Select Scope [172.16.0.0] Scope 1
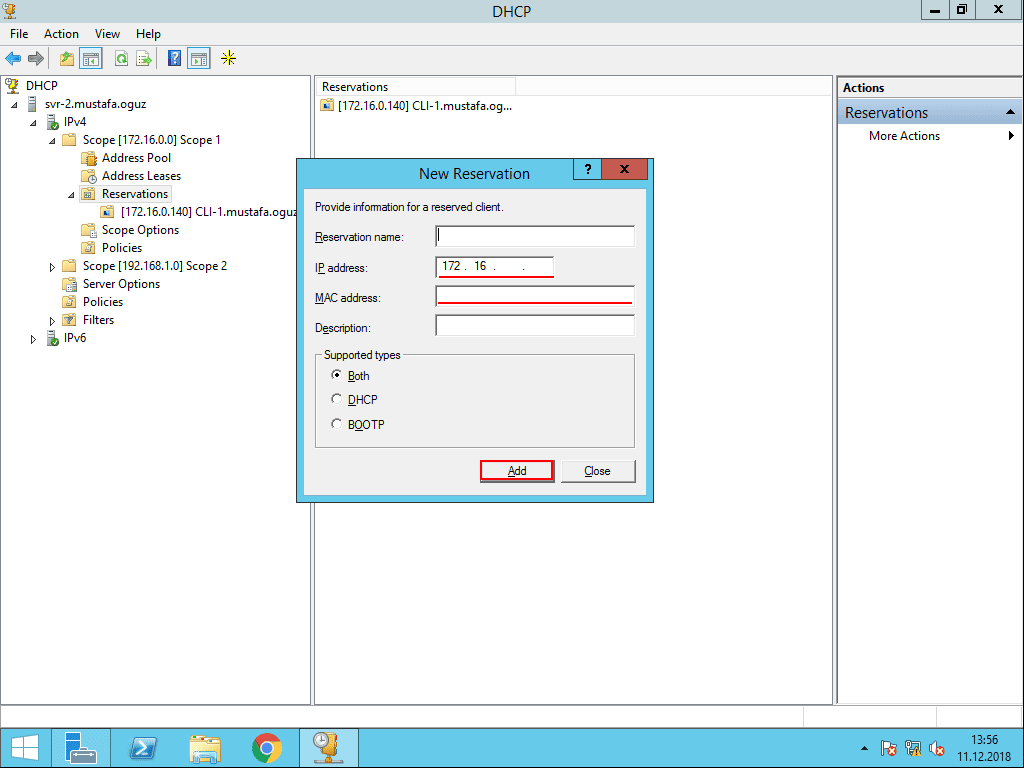This screenshot has height=768, width=1024. click(152, 140)
